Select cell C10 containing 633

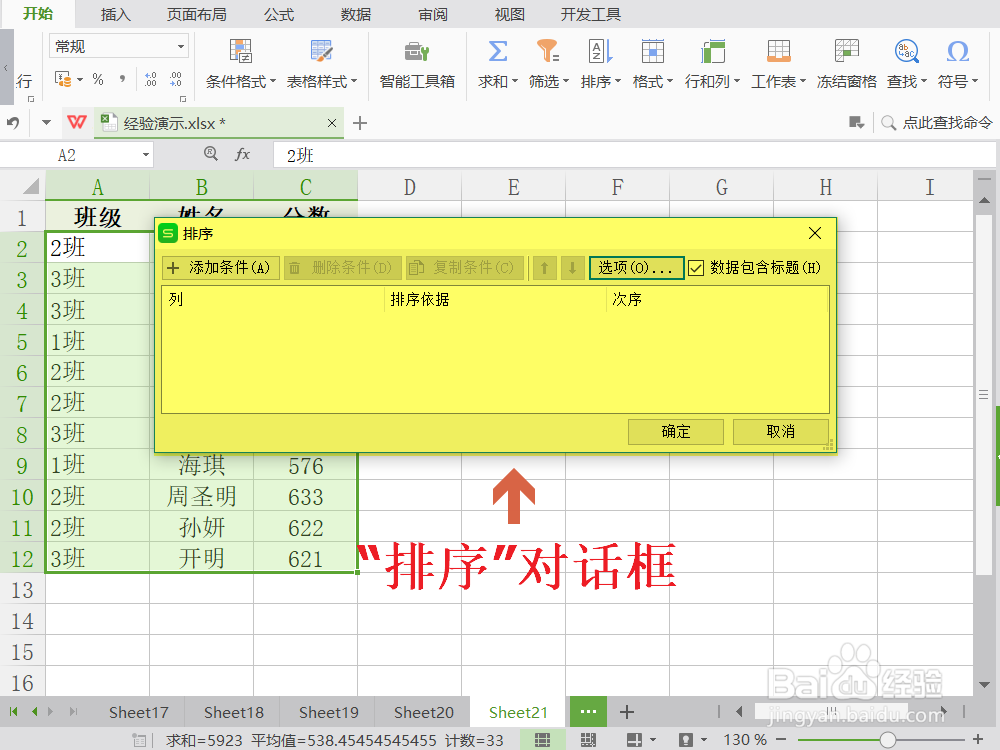point(305,496)
